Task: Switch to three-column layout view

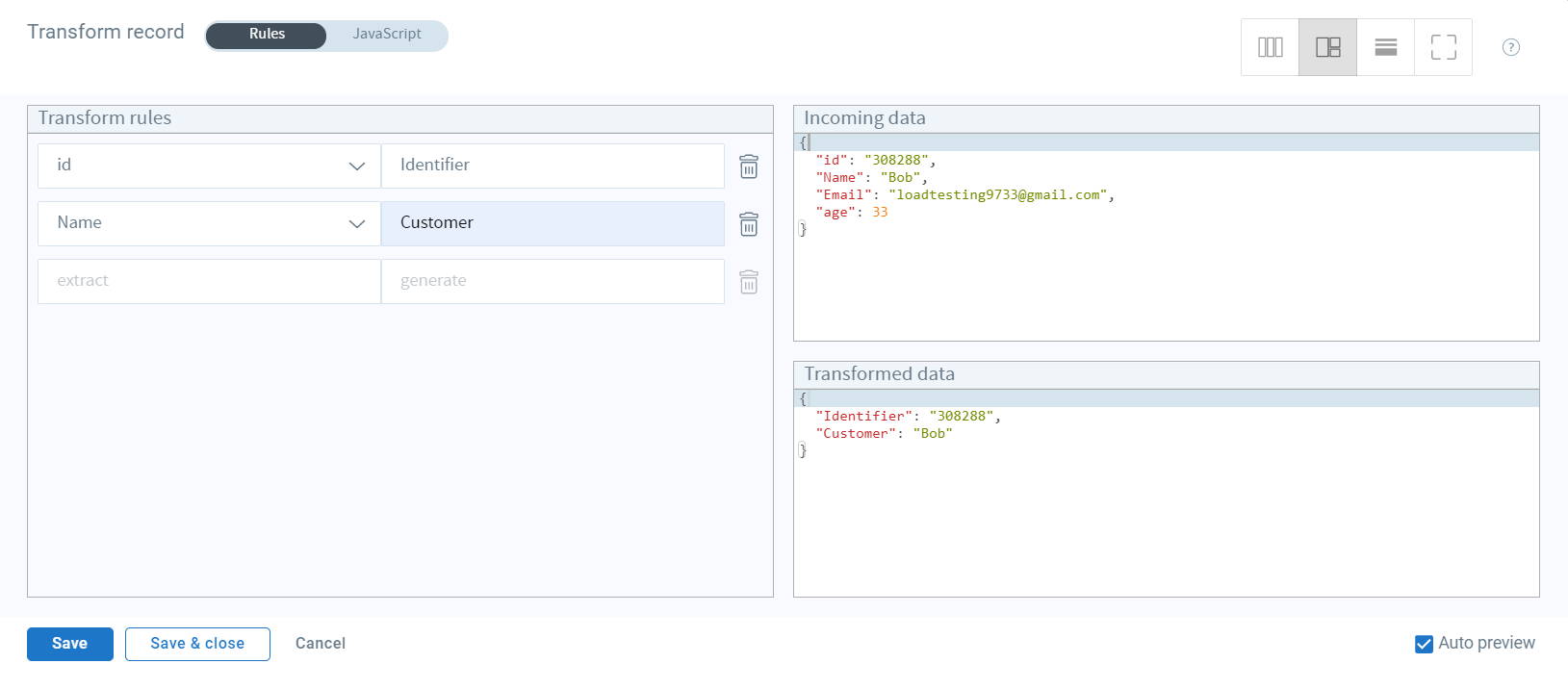Action: click(1270, 47)
